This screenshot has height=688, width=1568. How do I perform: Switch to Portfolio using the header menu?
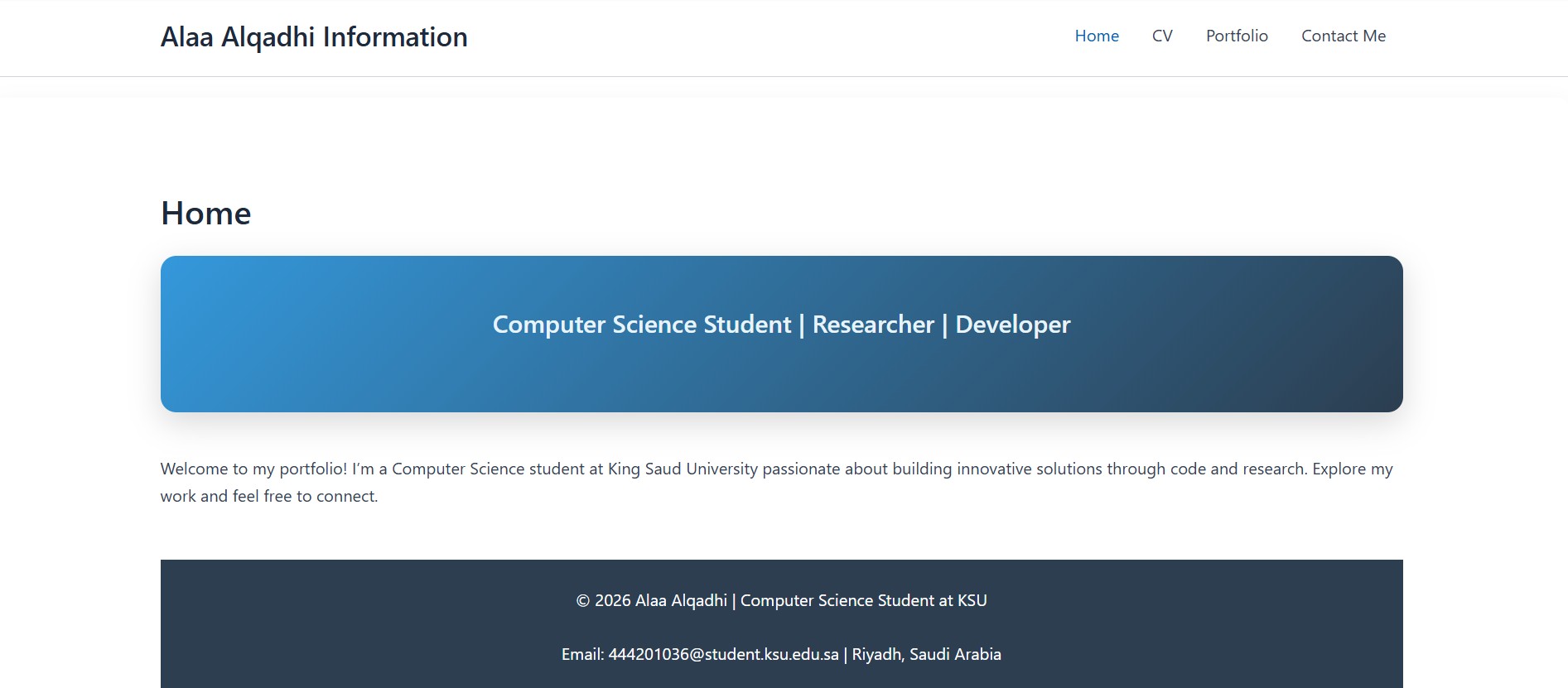pyautogui.click(x=1237, y=36)
